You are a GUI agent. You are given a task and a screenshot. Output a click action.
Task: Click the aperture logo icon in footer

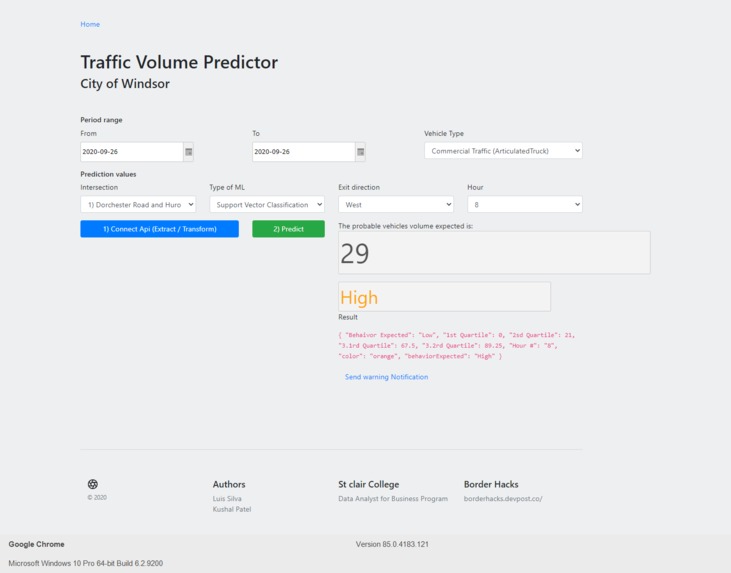93,484
